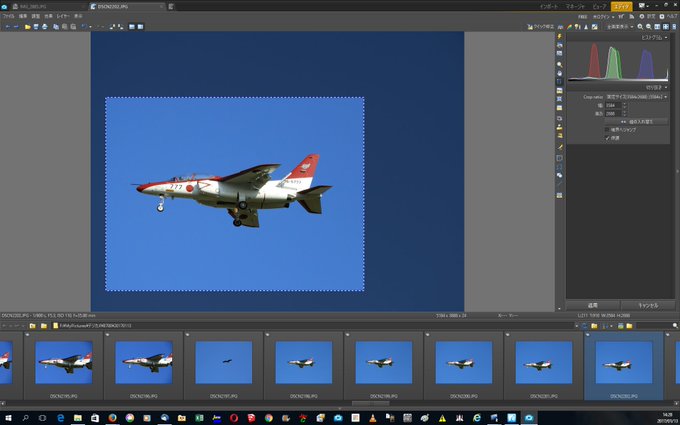Open Opera from the taskbar

[x=234, y=418]
